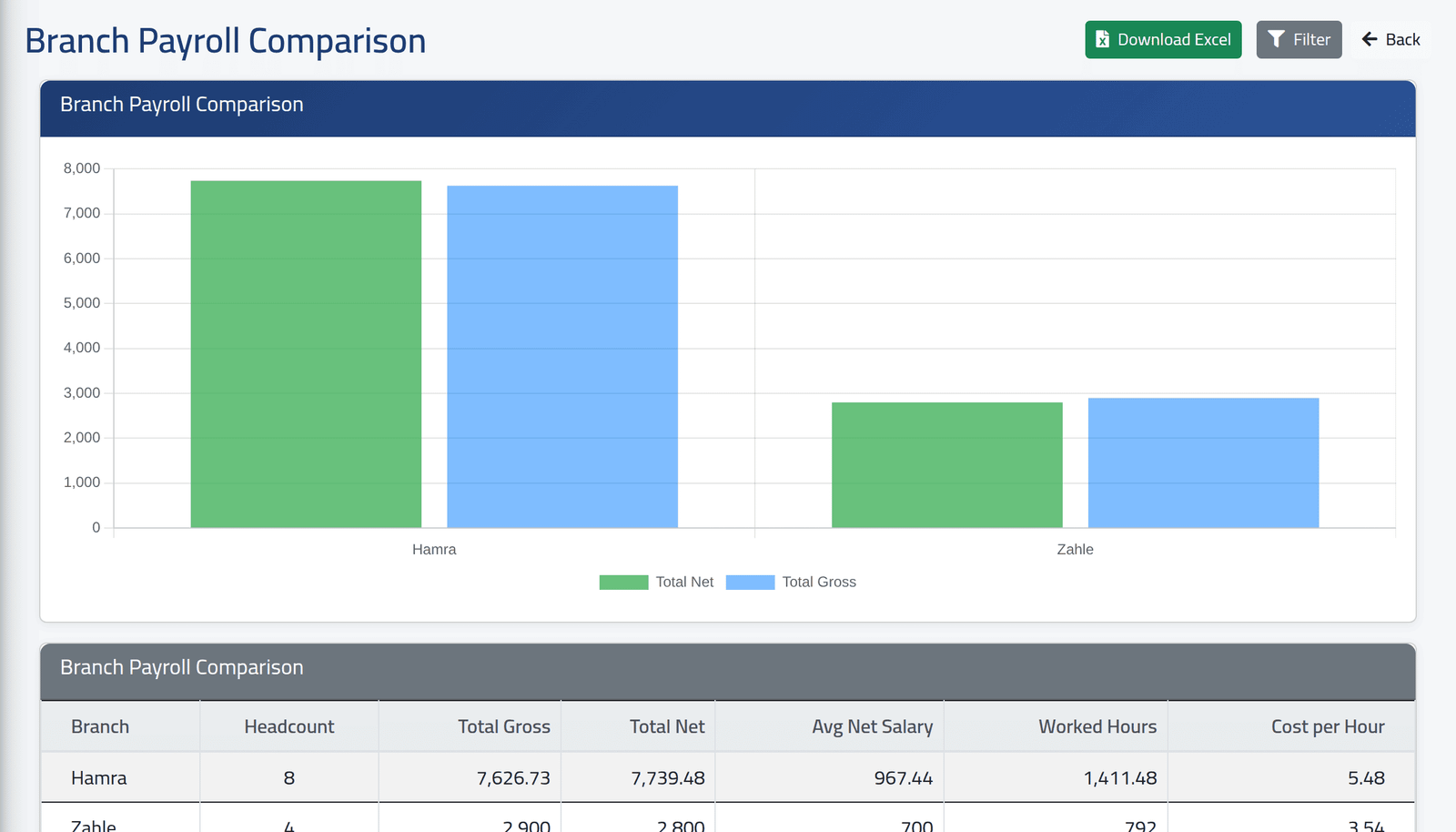
Task: Click the blue chart card header title
Action: coord(182,105)
